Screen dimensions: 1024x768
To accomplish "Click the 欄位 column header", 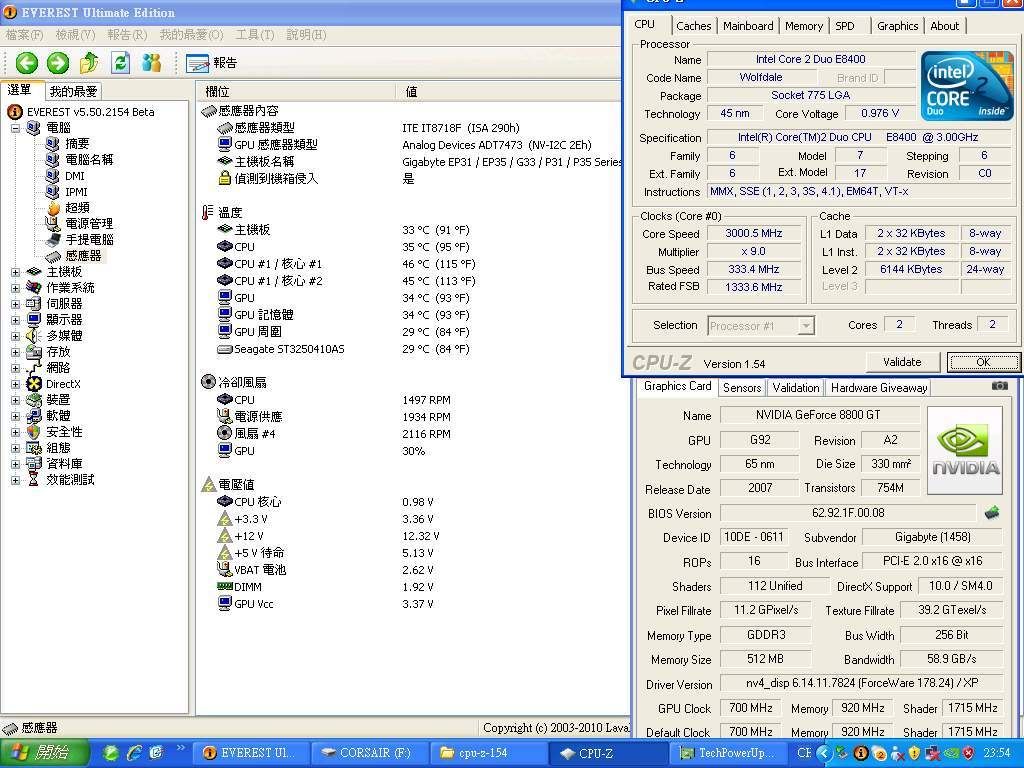I will tap(295, 91).
